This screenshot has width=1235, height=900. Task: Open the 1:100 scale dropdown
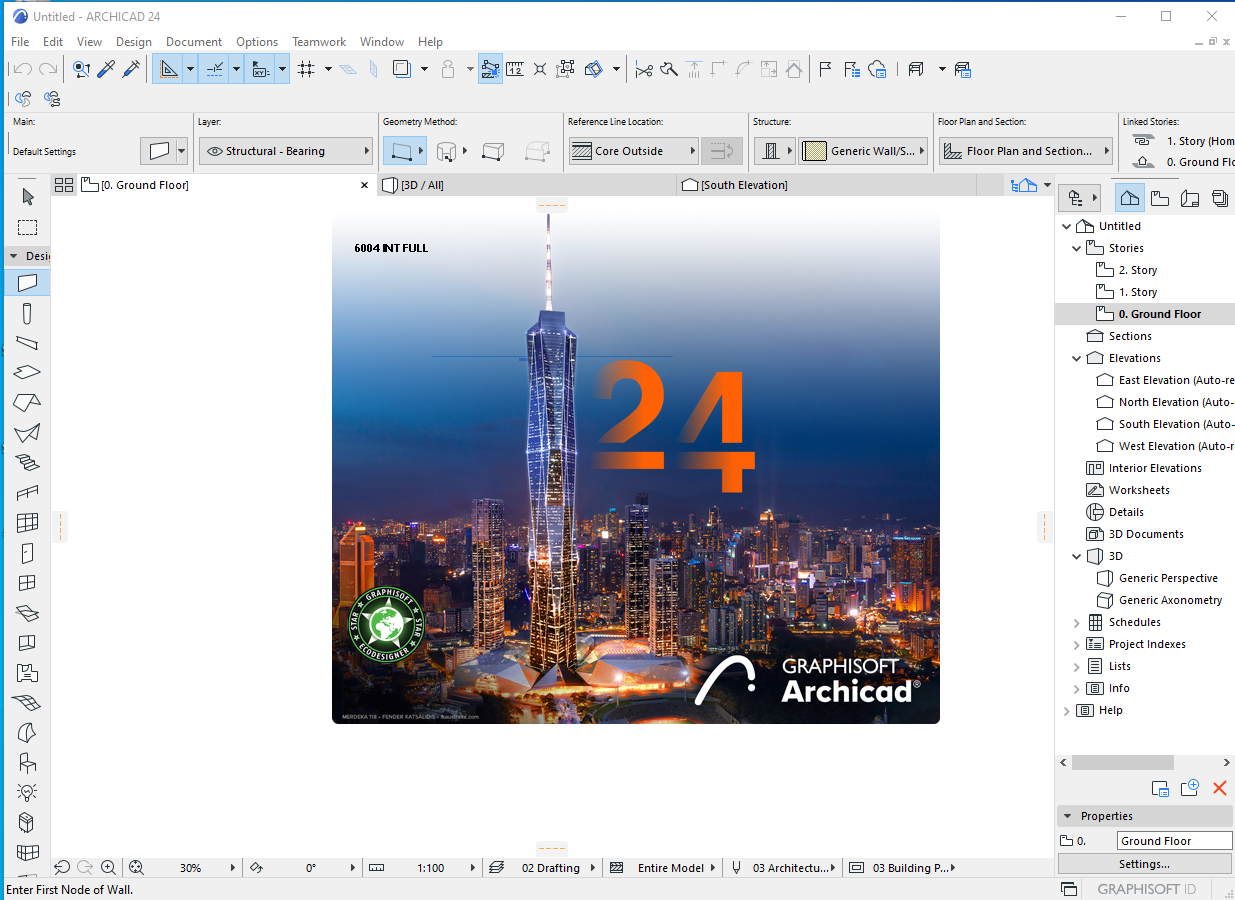[423, 868]
